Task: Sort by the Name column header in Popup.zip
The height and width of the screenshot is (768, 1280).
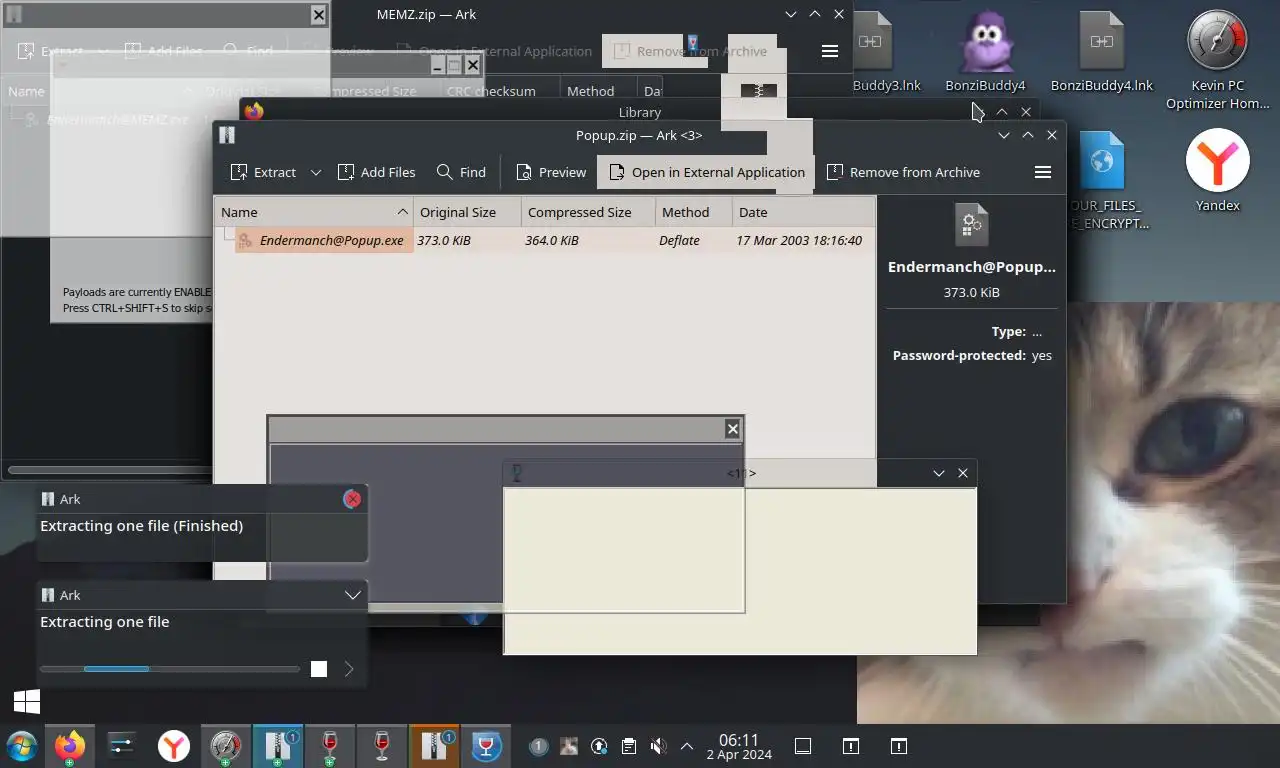Action: pos(313,212)
